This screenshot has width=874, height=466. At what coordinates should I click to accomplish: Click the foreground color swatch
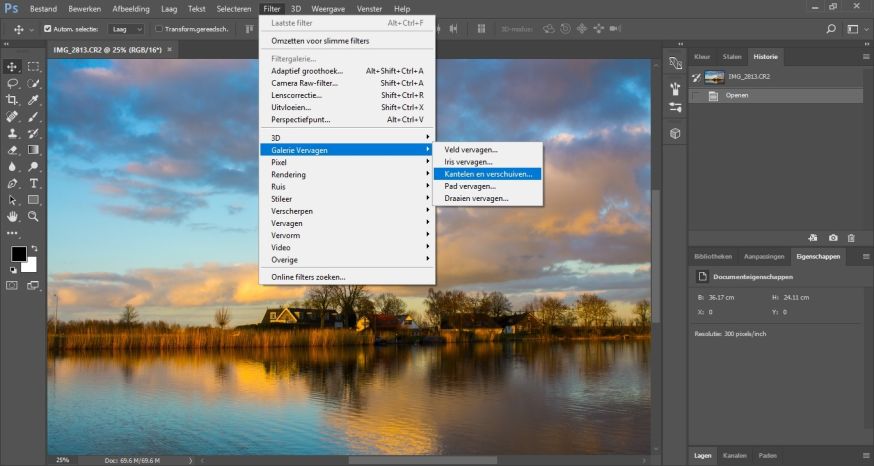coord(19,254)
